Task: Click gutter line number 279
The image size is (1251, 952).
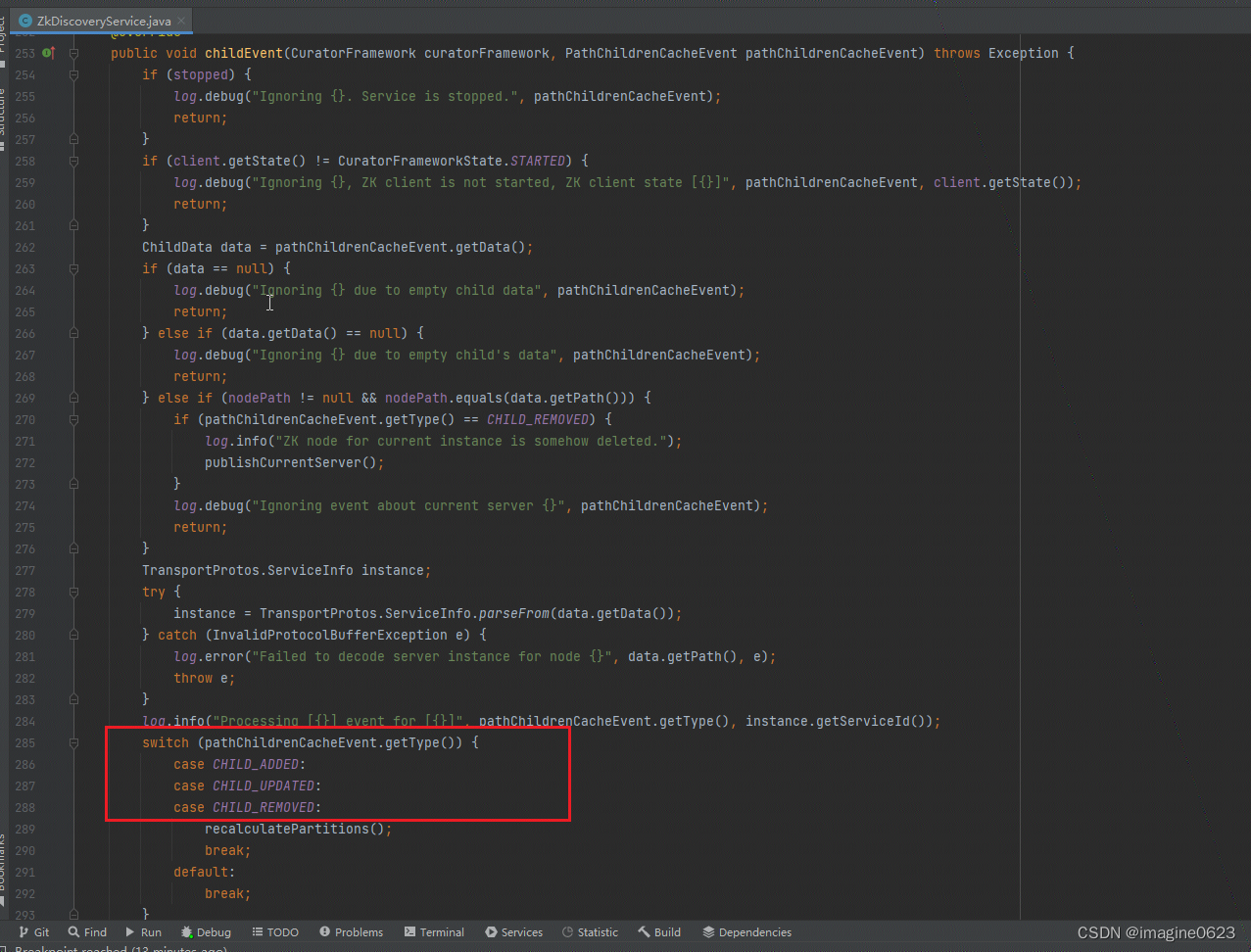Action: pyautogui.click(x=24, y=613)
